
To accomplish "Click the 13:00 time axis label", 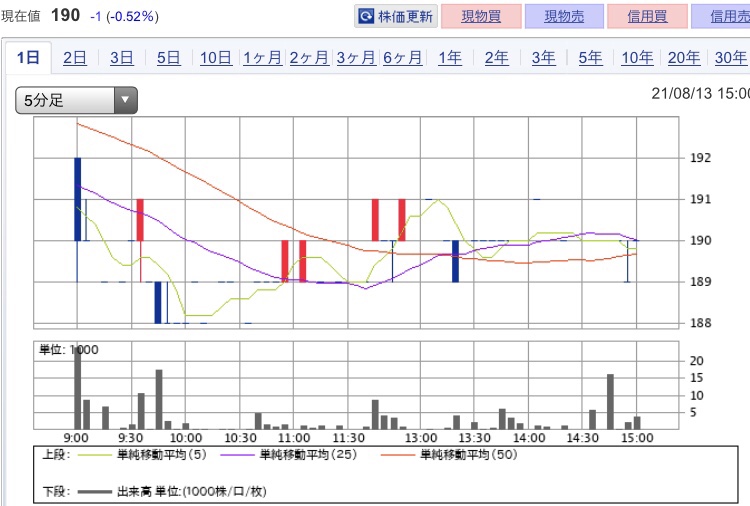I will (x=421, y=438).
